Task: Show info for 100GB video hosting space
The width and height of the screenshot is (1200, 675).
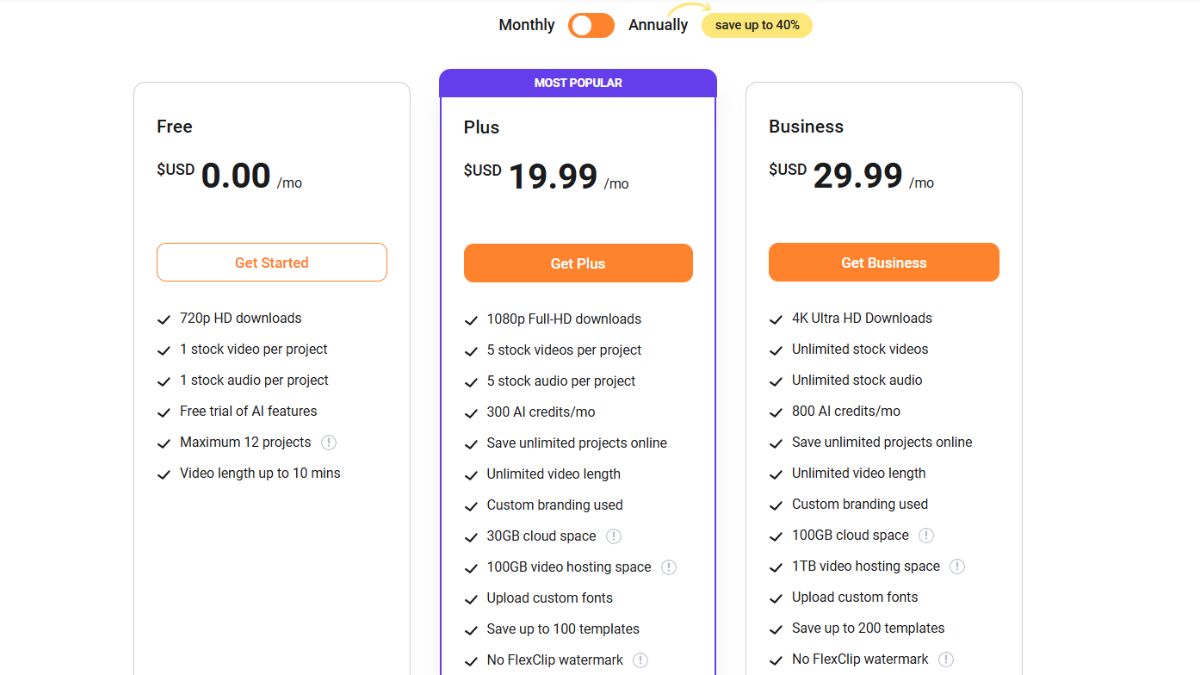Action: [669, 567]
